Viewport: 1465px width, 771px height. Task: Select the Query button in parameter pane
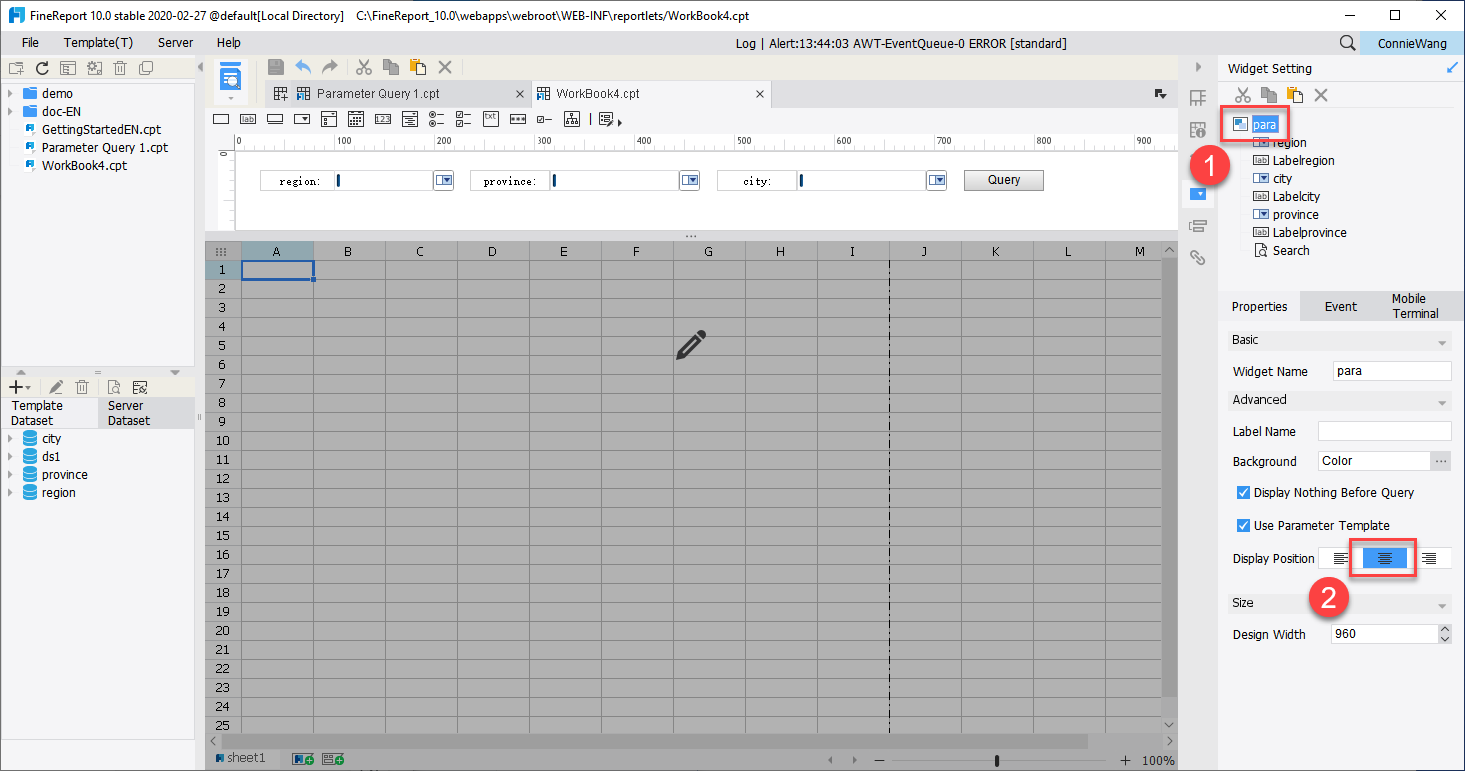tap(1003, 180)
